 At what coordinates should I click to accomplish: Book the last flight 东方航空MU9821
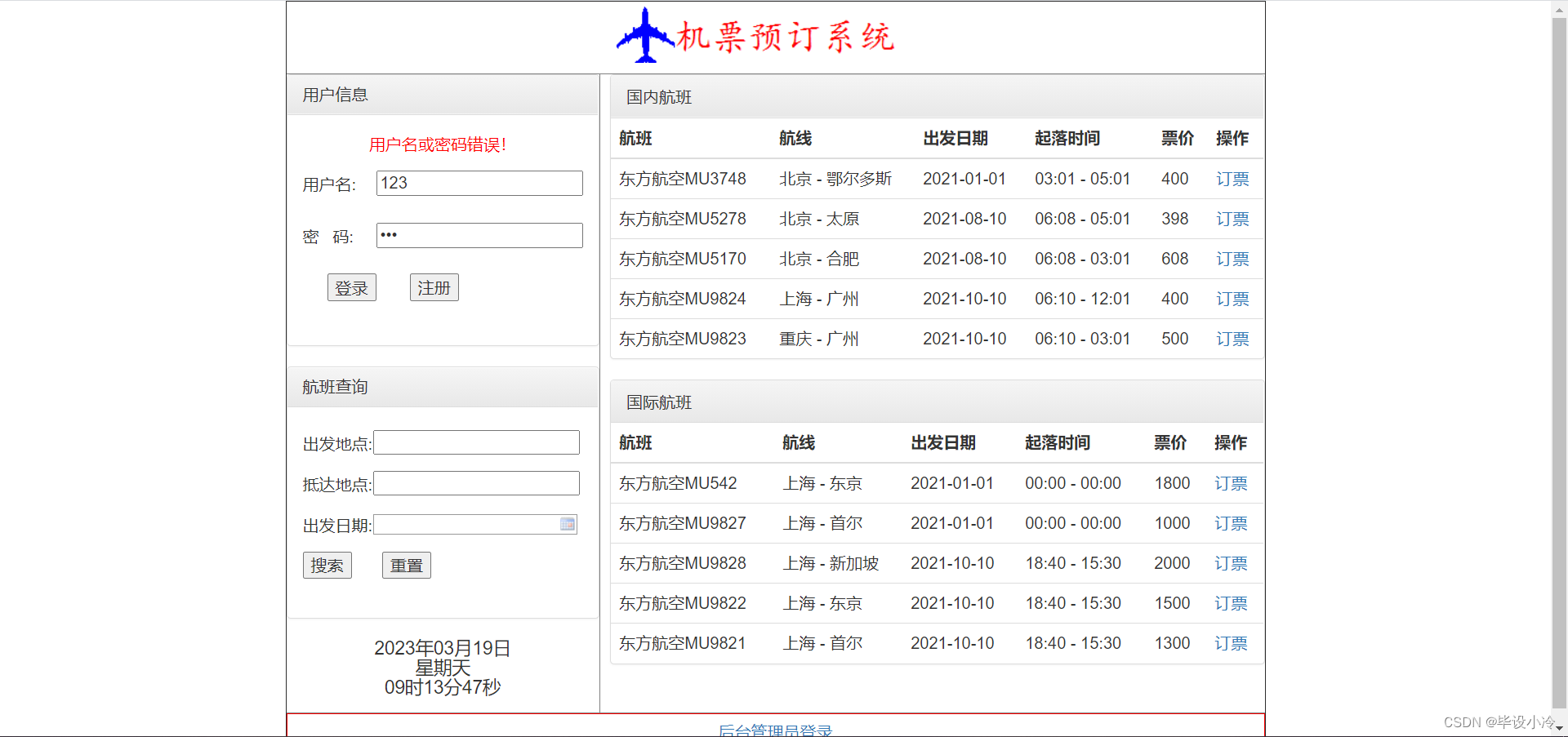click(x=1230, y=643)
